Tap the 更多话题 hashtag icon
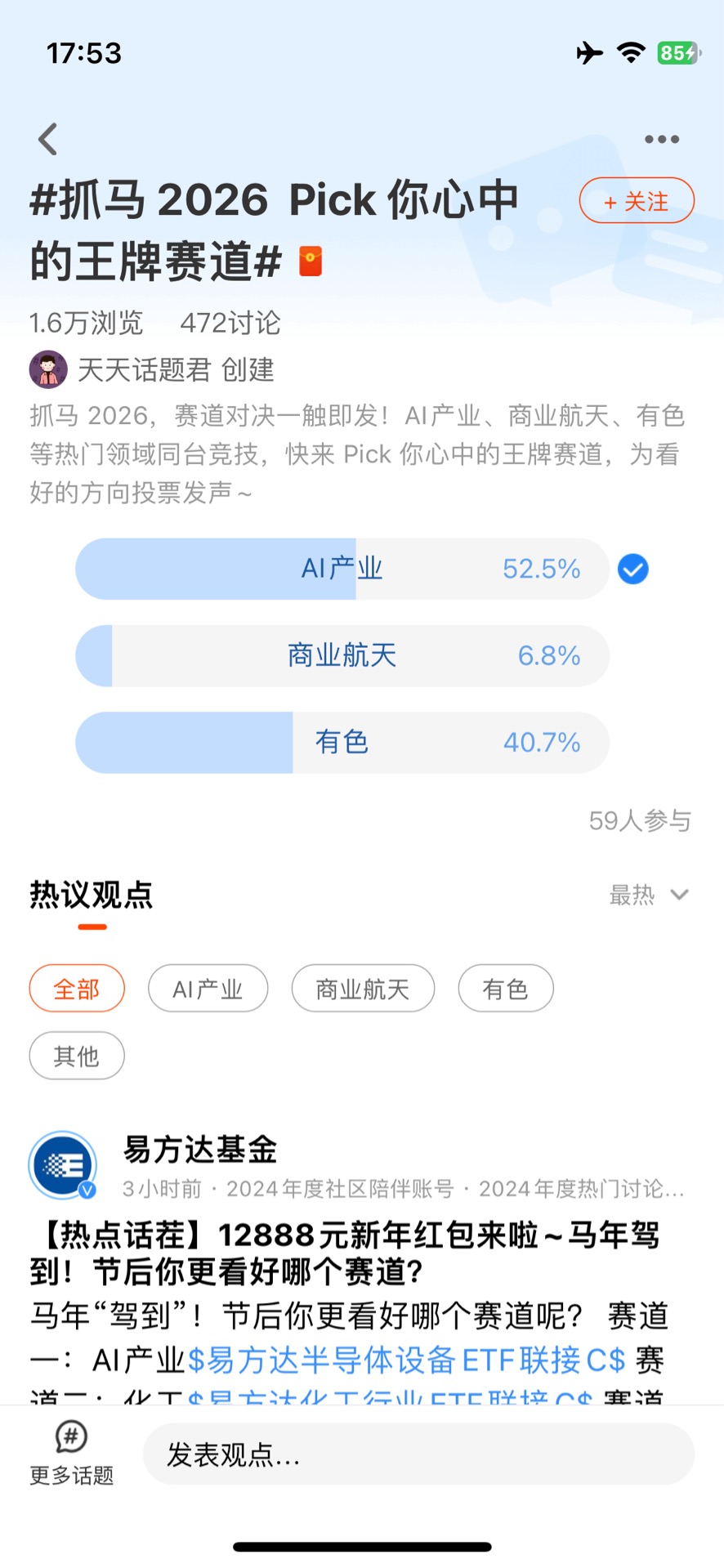Viewport: 724px width, 1568px height. [x=71, y=1435]
